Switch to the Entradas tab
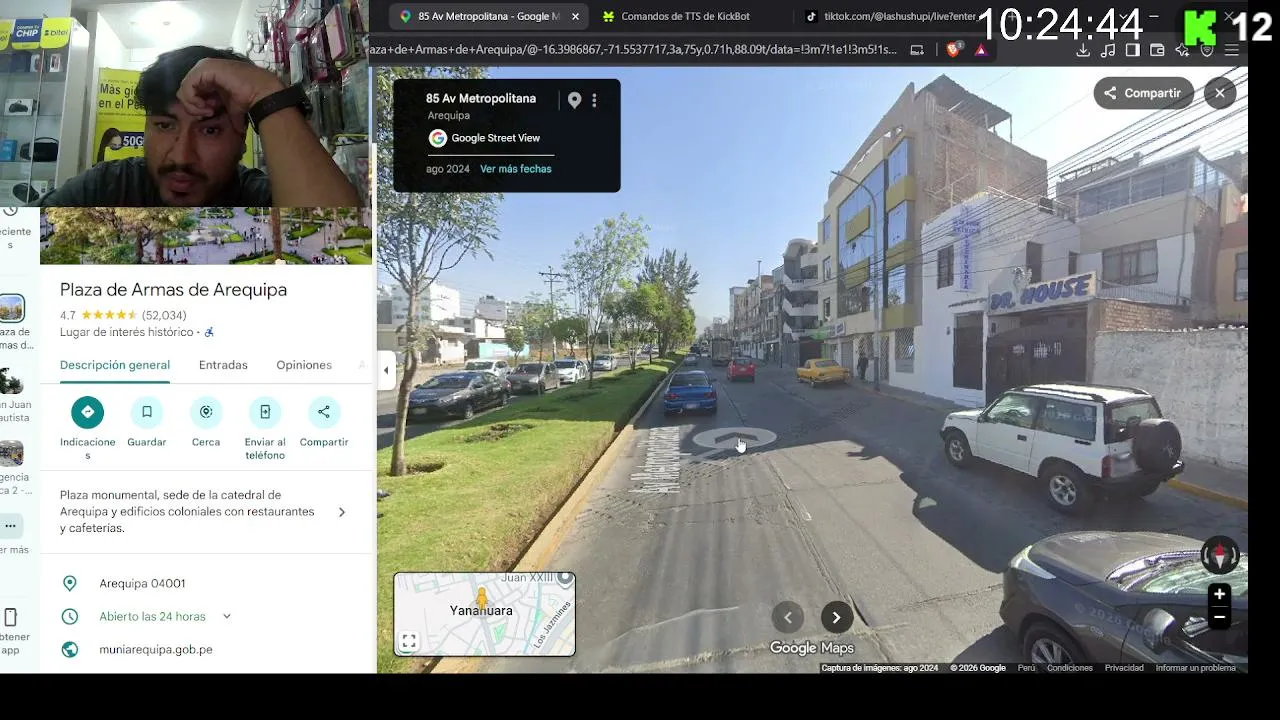Image resolution: width=1280 pixels, height=720 pixels. click(x=223, y=365)
